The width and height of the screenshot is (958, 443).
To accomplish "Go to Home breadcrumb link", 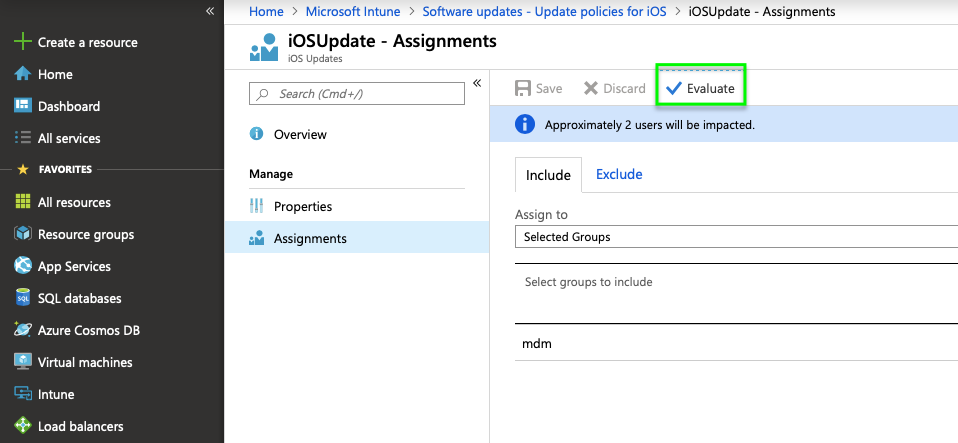I will [x=266, y=12].
